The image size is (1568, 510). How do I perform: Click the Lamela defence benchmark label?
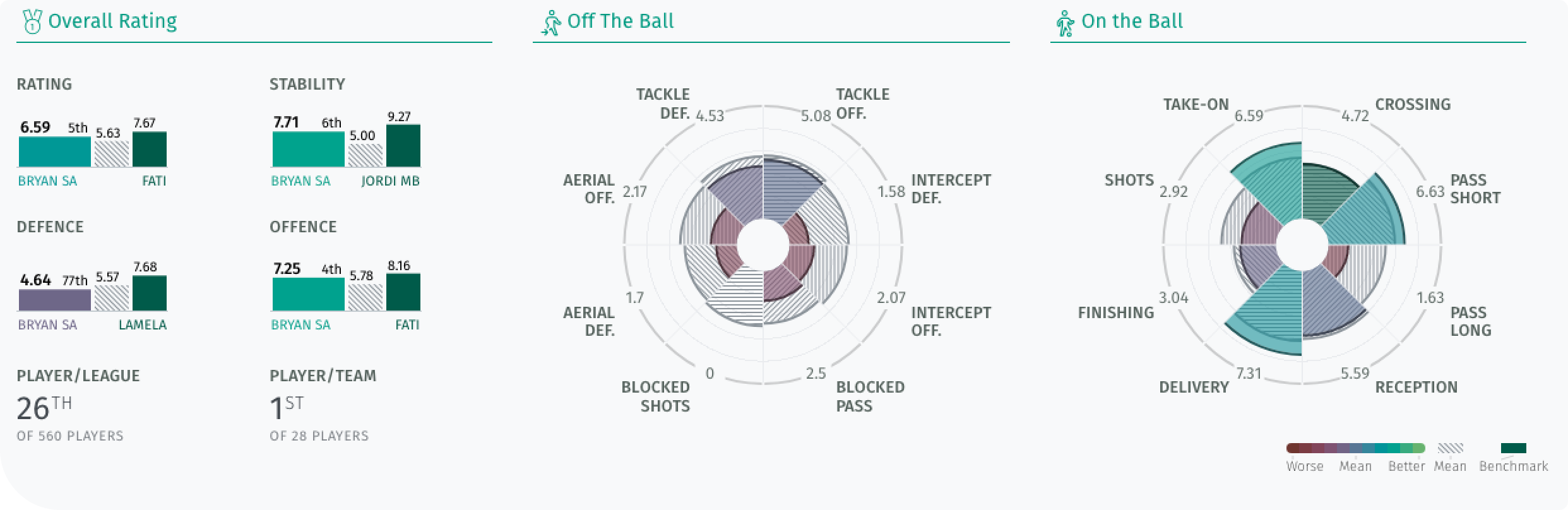[143, 325]
